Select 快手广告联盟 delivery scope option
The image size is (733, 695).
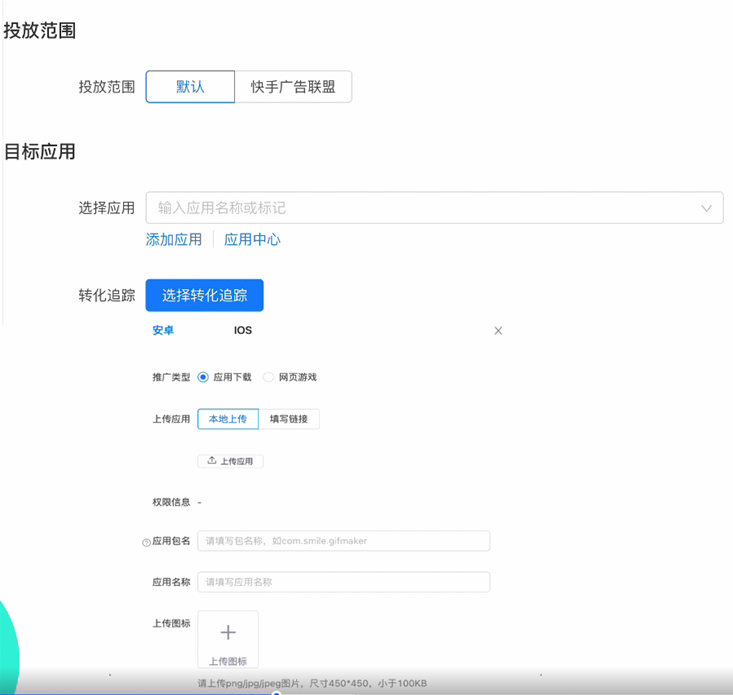pyautogui.click(x=293, y=87)
